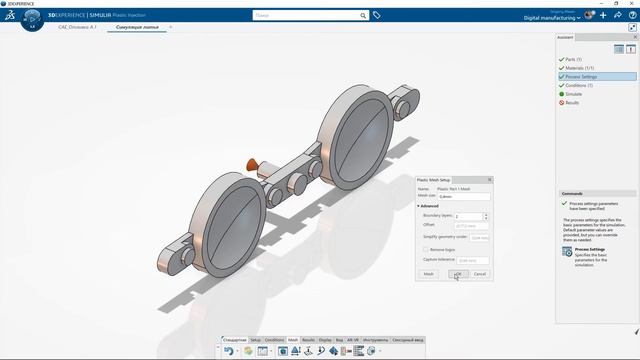
Task: Click the Undo icon in the action bar
Action: 229,351
